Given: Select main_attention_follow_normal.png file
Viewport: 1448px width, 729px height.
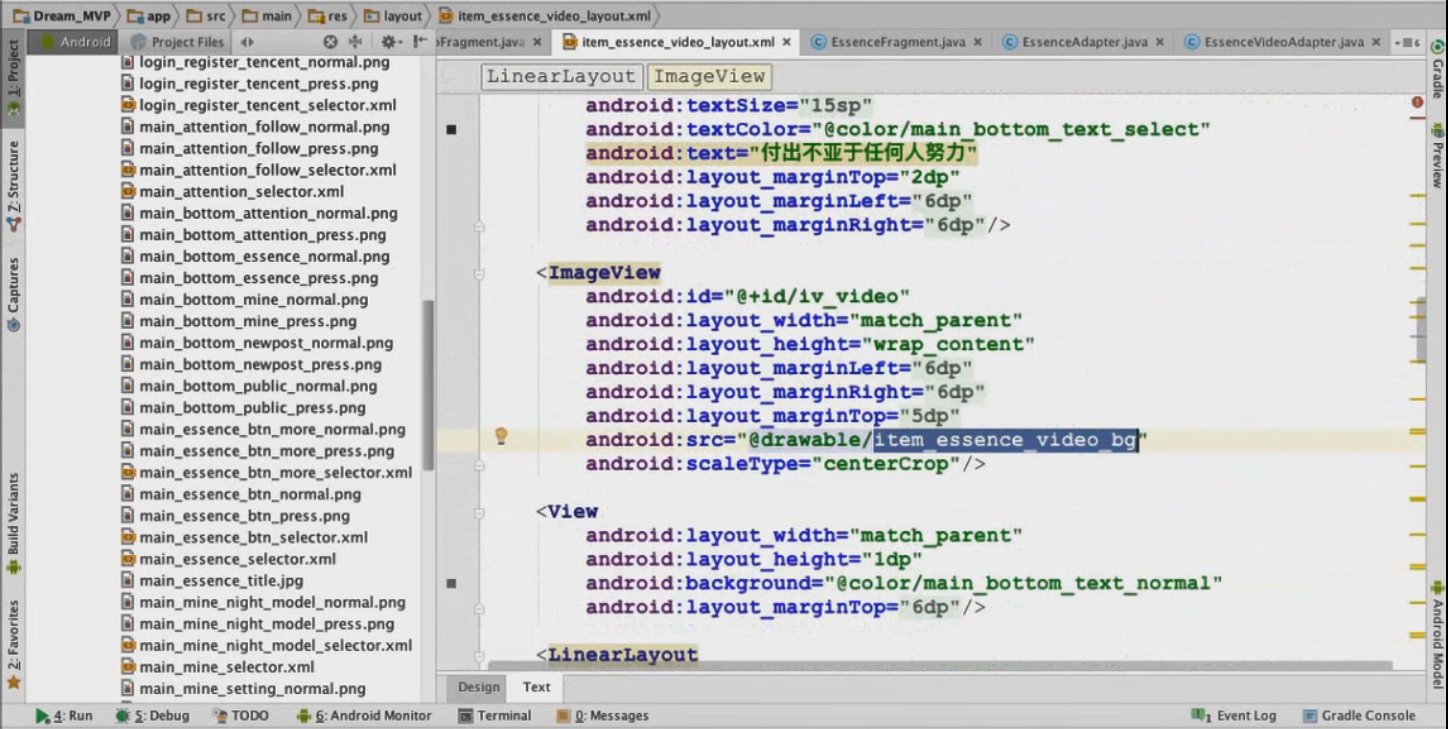Looking at the screenshot, I should (x=255, y=127).
